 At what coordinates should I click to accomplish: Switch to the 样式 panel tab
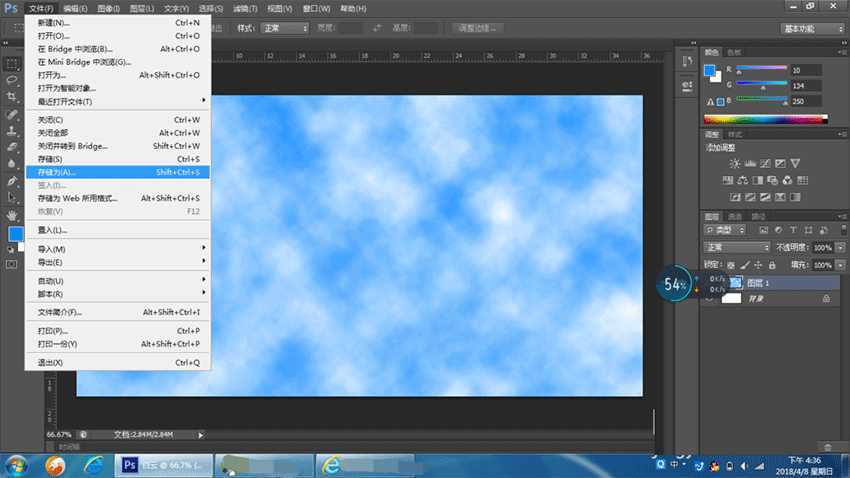click(735, 134)
